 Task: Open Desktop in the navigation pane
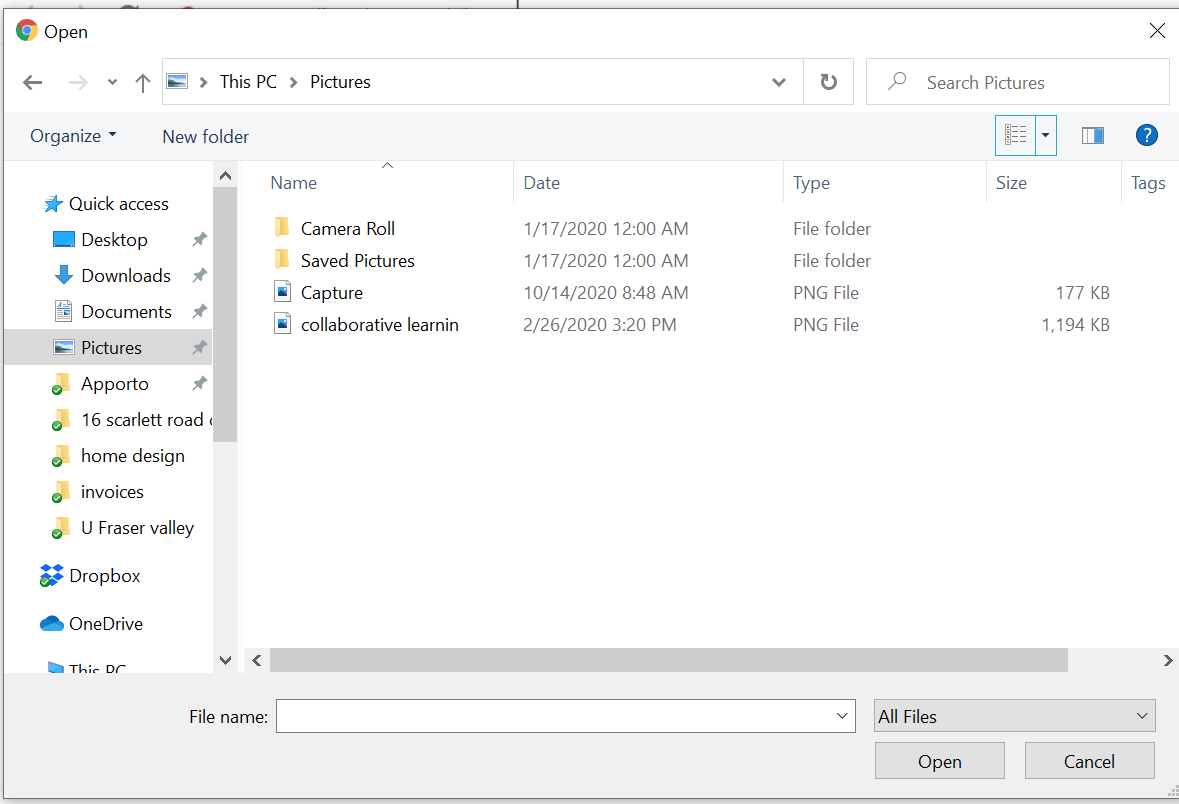114,240
